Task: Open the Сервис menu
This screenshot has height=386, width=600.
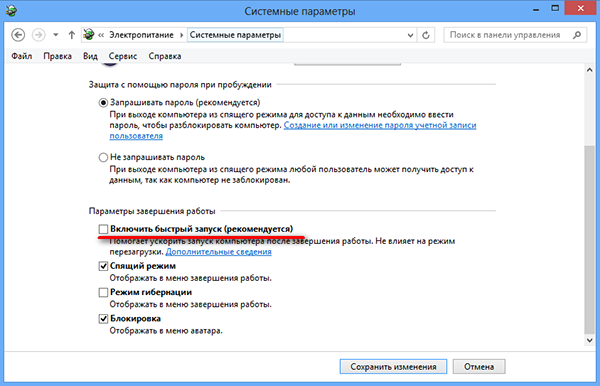Action: (x=123, y=56)
